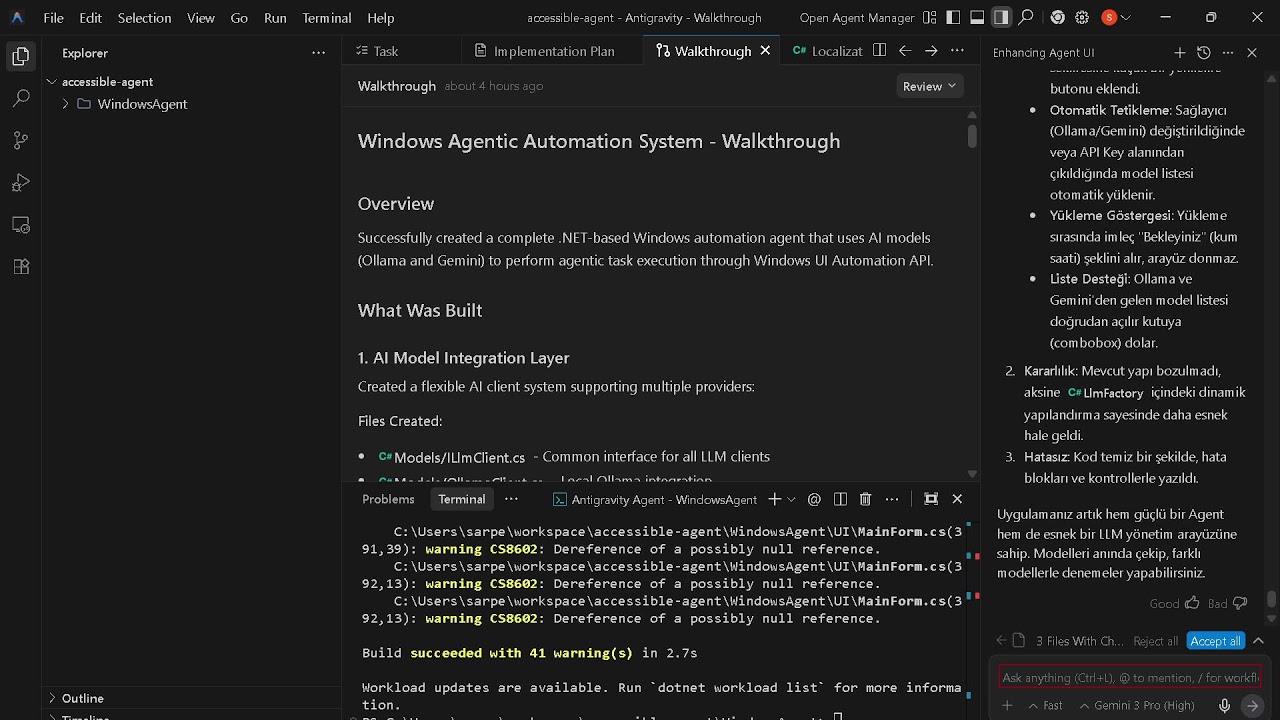The width and height of the screenshot is (1280, 720).
Task: Maximize the terminal panel size
Action: [931, 499]
